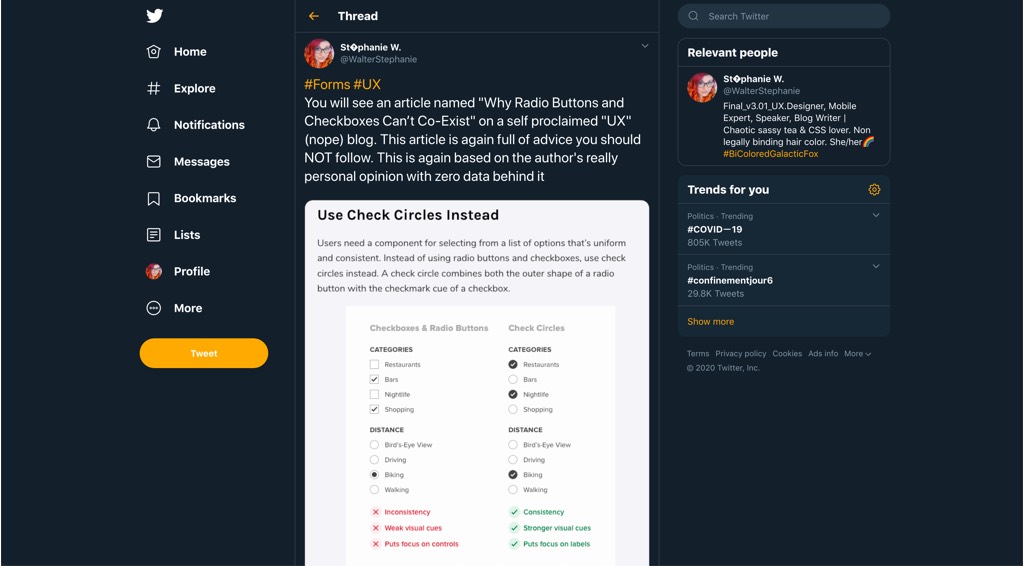Open Profile from the sidebar menu
This screenshot has height=566, width=1024.
point(190,271)
